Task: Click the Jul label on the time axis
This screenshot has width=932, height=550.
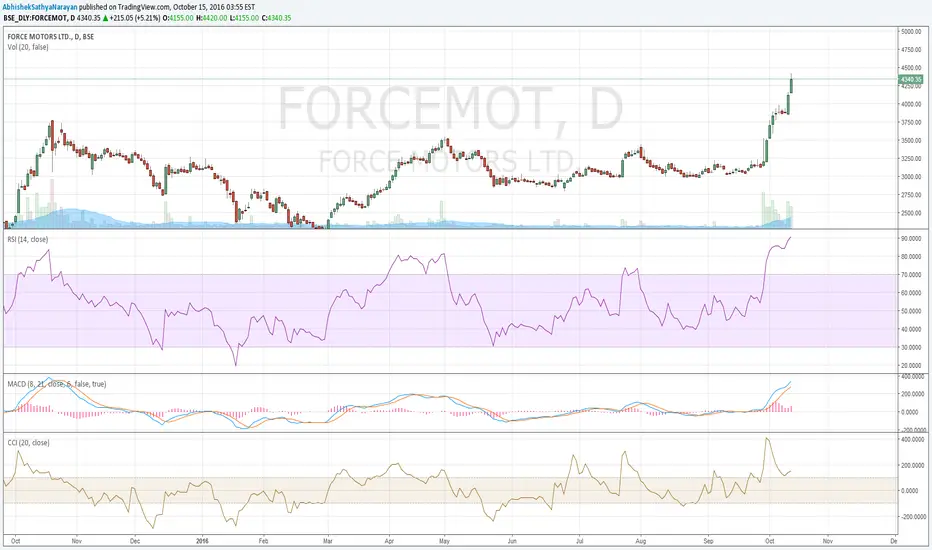Action: click(x=580, y=541)
